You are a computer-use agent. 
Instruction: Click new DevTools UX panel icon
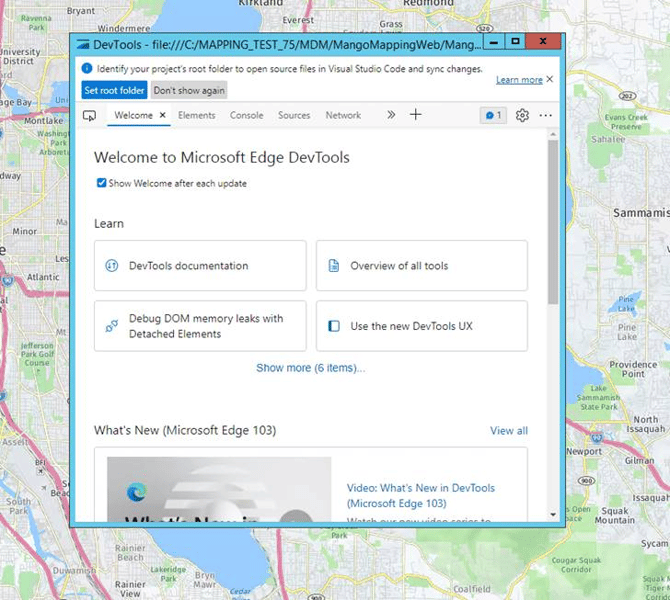pos(334,326)
